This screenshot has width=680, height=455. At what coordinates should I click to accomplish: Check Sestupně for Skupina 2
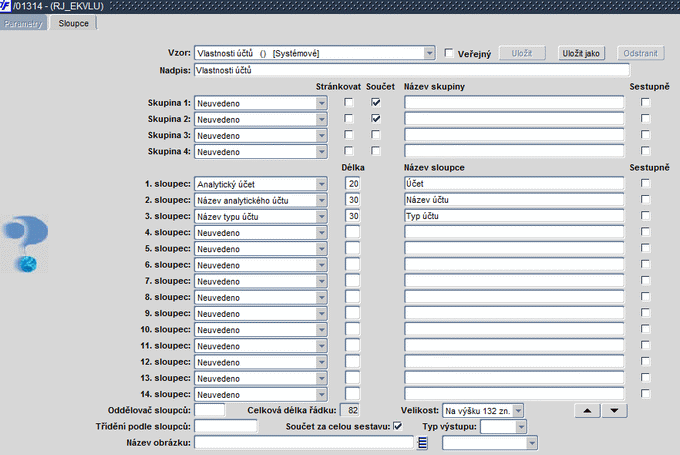[645, 118]
